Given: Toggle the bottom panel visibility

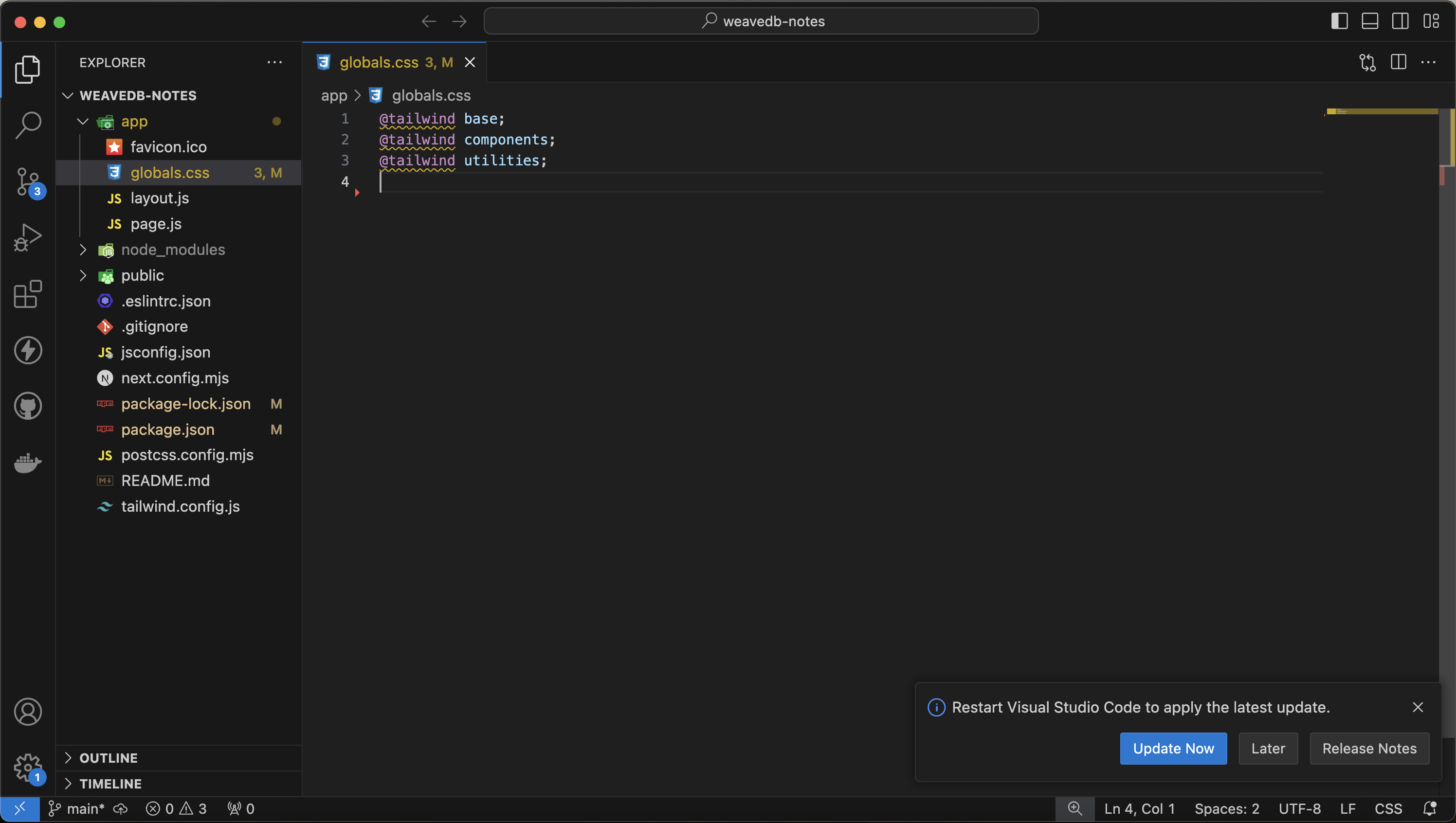Looking at the screenshot, I should coord(1369,21).
